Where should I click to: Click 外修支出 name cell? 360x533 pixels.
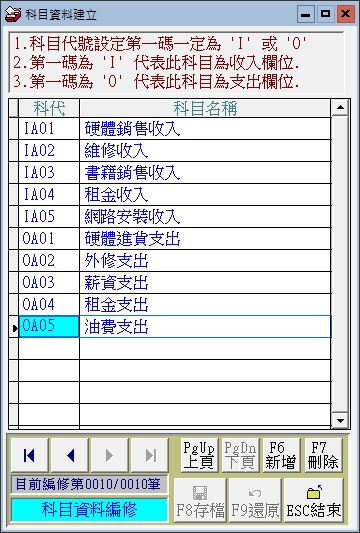pyautogui.click(x=205, y=261)
